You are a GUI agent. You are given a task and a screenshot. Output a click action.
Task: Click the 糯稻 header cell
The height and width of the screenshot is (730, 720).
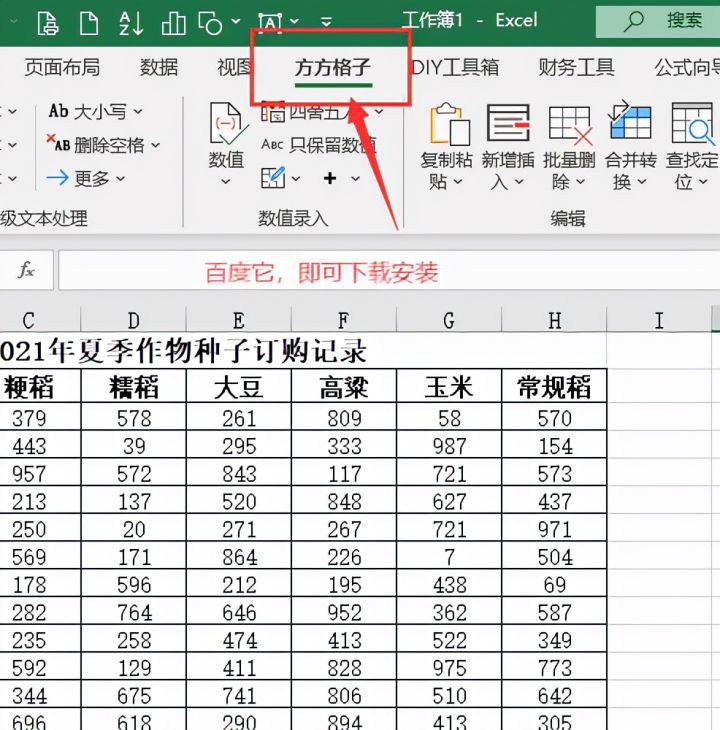(134, 386)
